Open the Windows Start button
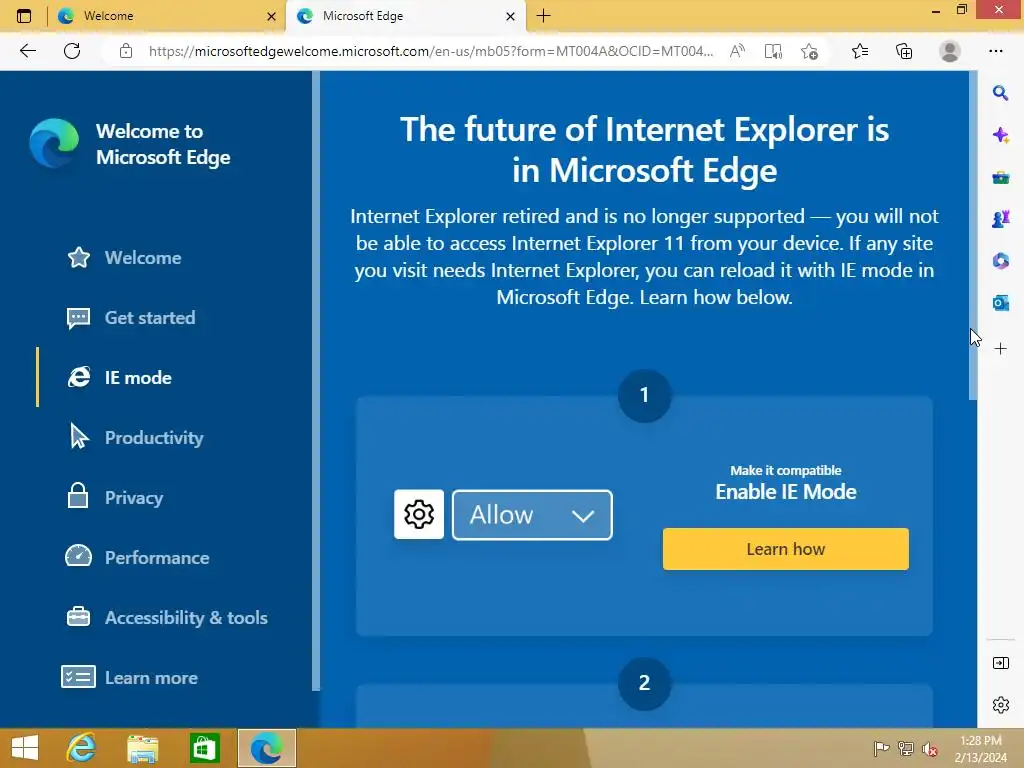 25,748
